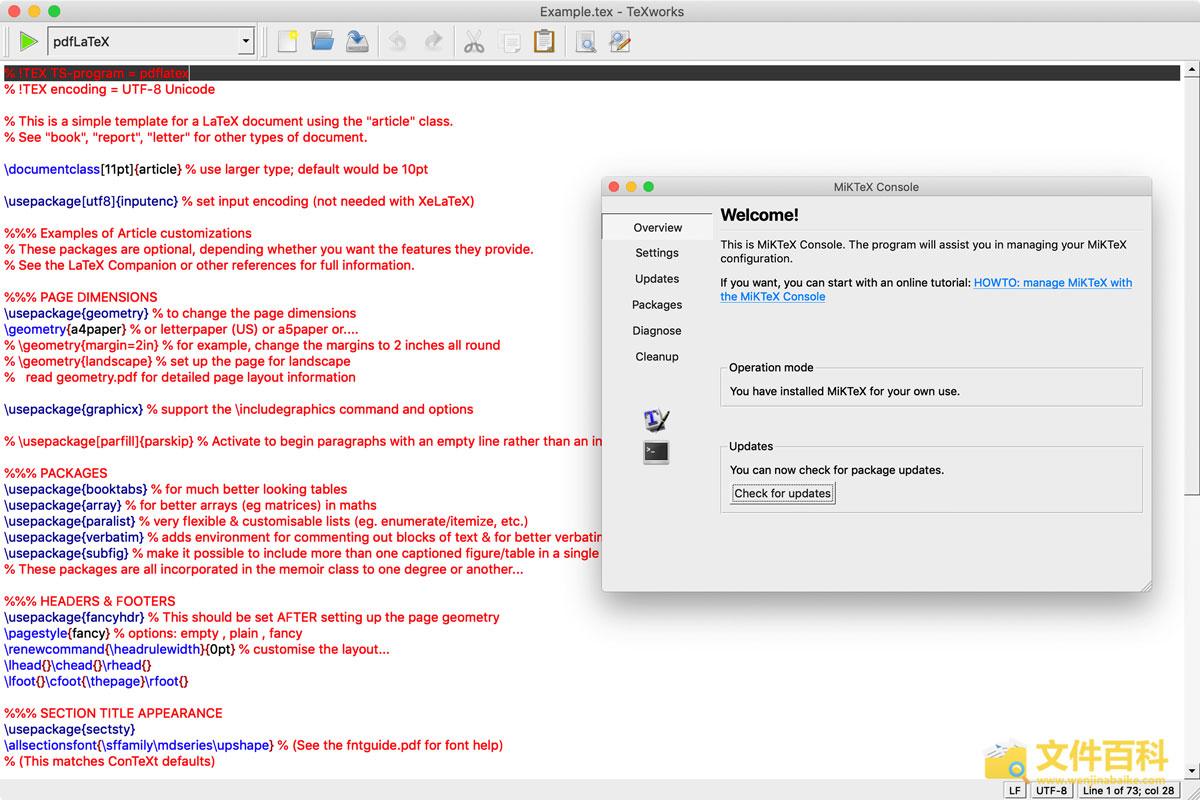This screenshot has height=800, width=1200.
Task: Click the \usepackage{fancyhdr} line
Action: point(252,617)
